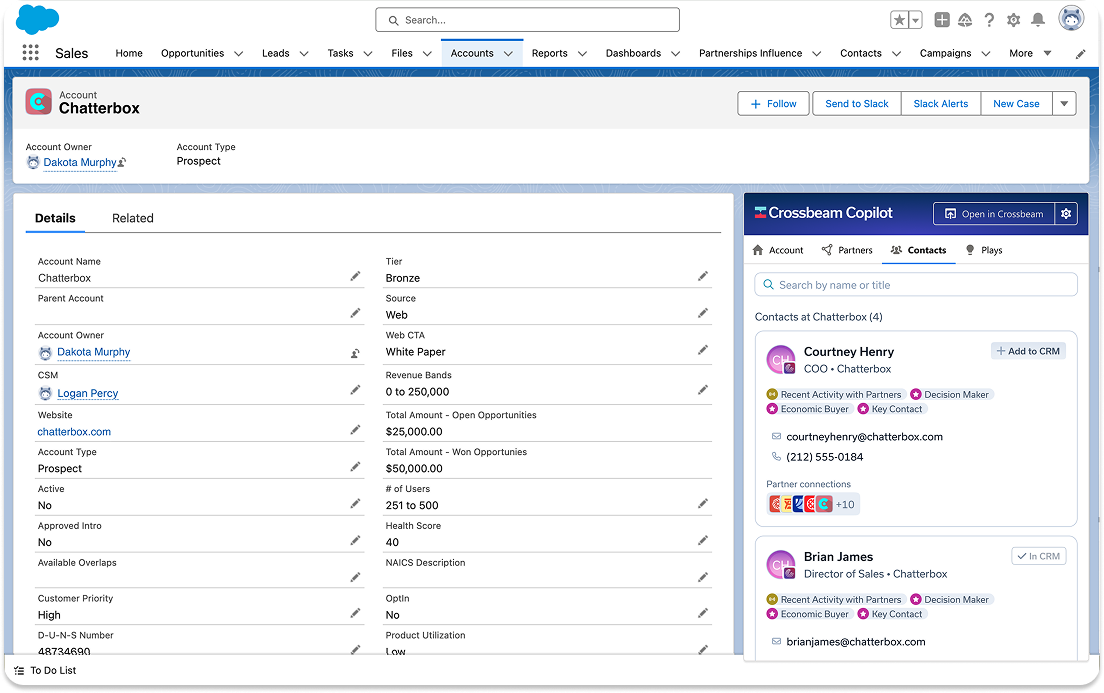Screen dimensions: 1104x693
Task: Click the Search by name or title field
Action: pyautogui.click(x=916, y=285)
